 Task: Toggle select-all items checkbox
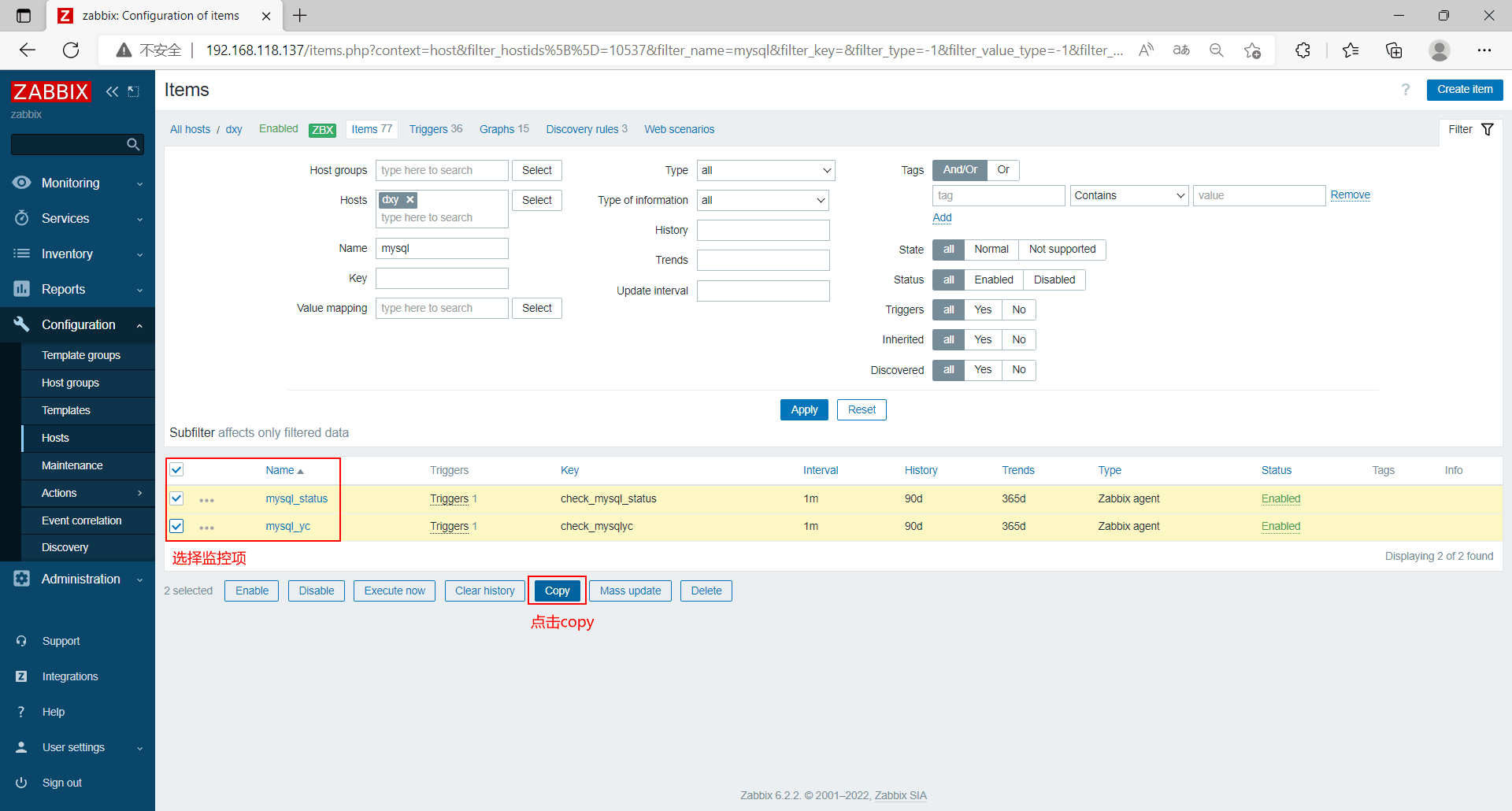[176, 470]
